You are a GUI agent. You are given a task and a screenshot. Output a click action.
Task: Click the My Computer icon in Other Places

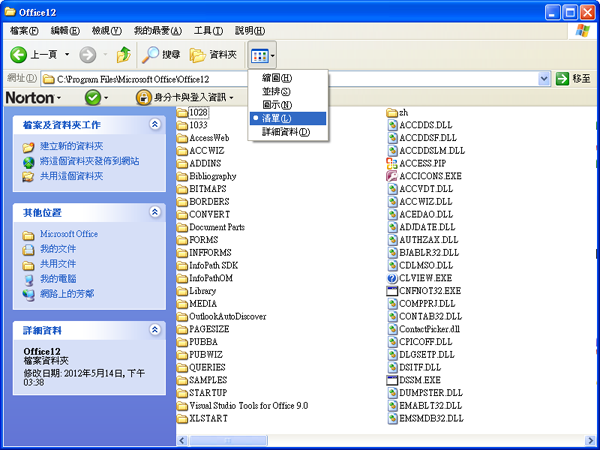point(29,280)
